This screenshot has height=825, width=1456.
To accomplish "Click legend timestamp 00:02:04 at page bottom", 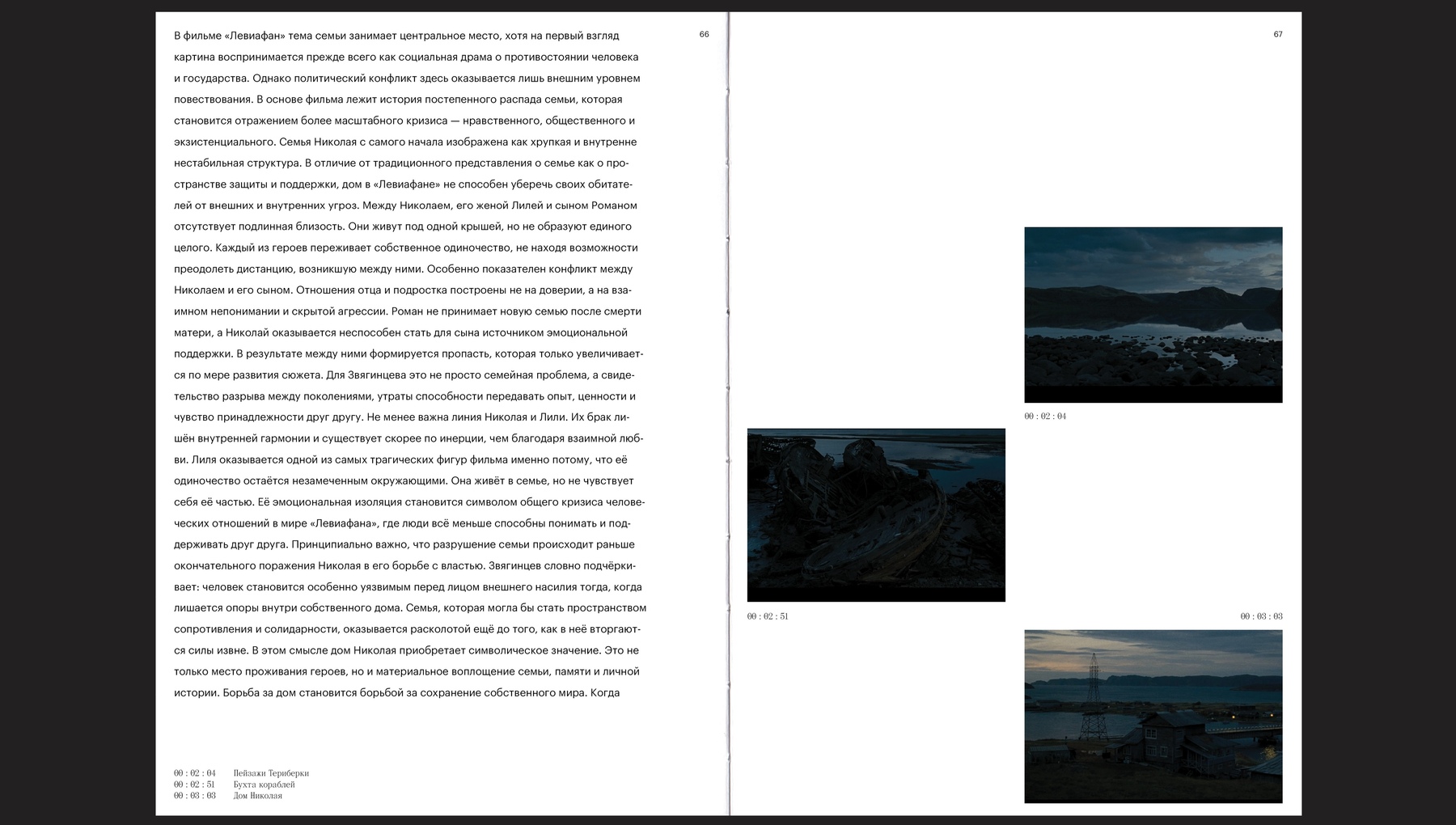I will pyautogui.click(x=194, y=773).
